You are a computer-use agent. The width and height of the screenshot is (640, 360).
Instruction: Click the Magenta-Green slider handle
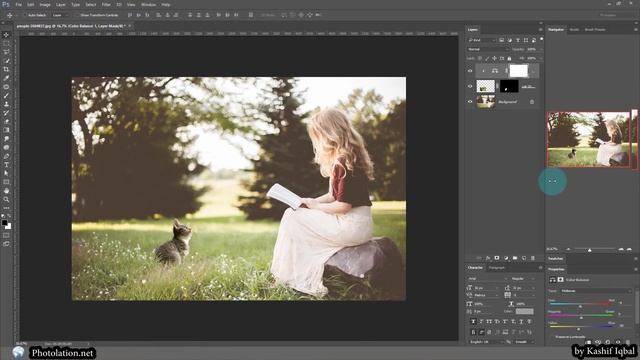click(x=581, y=317)
